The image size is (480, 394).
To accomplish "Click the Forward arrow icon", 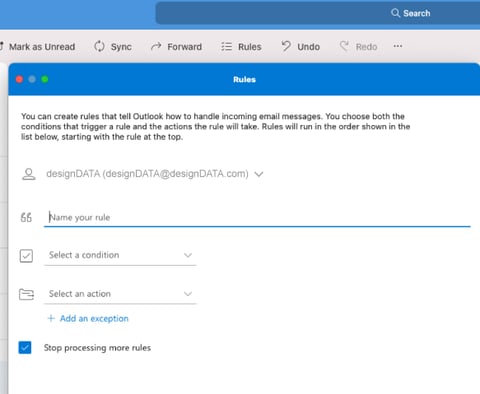I will pos(156,46).
